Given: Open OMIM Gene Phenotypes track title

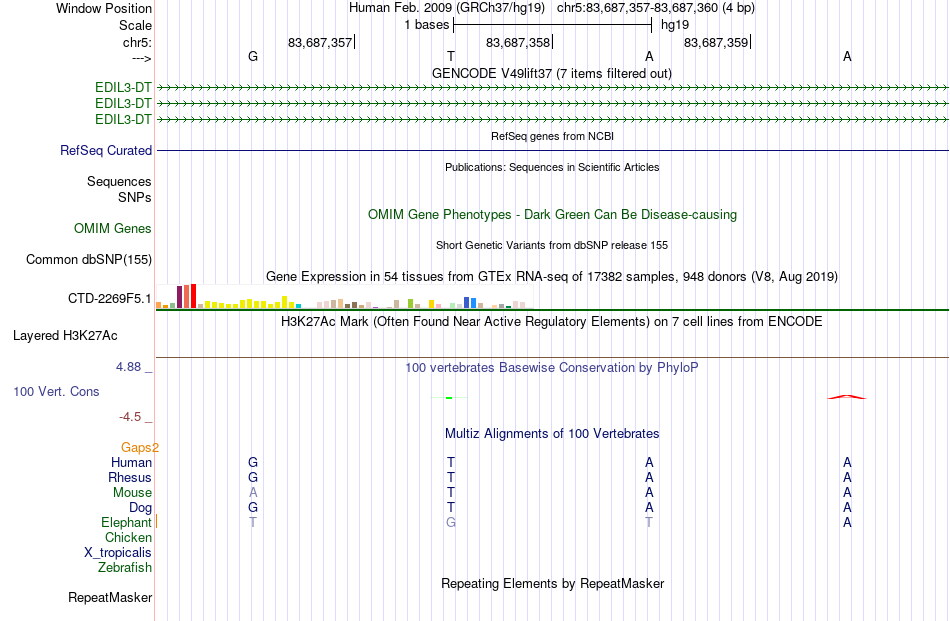Looking at the screenshot, I should tap(552, 214).
